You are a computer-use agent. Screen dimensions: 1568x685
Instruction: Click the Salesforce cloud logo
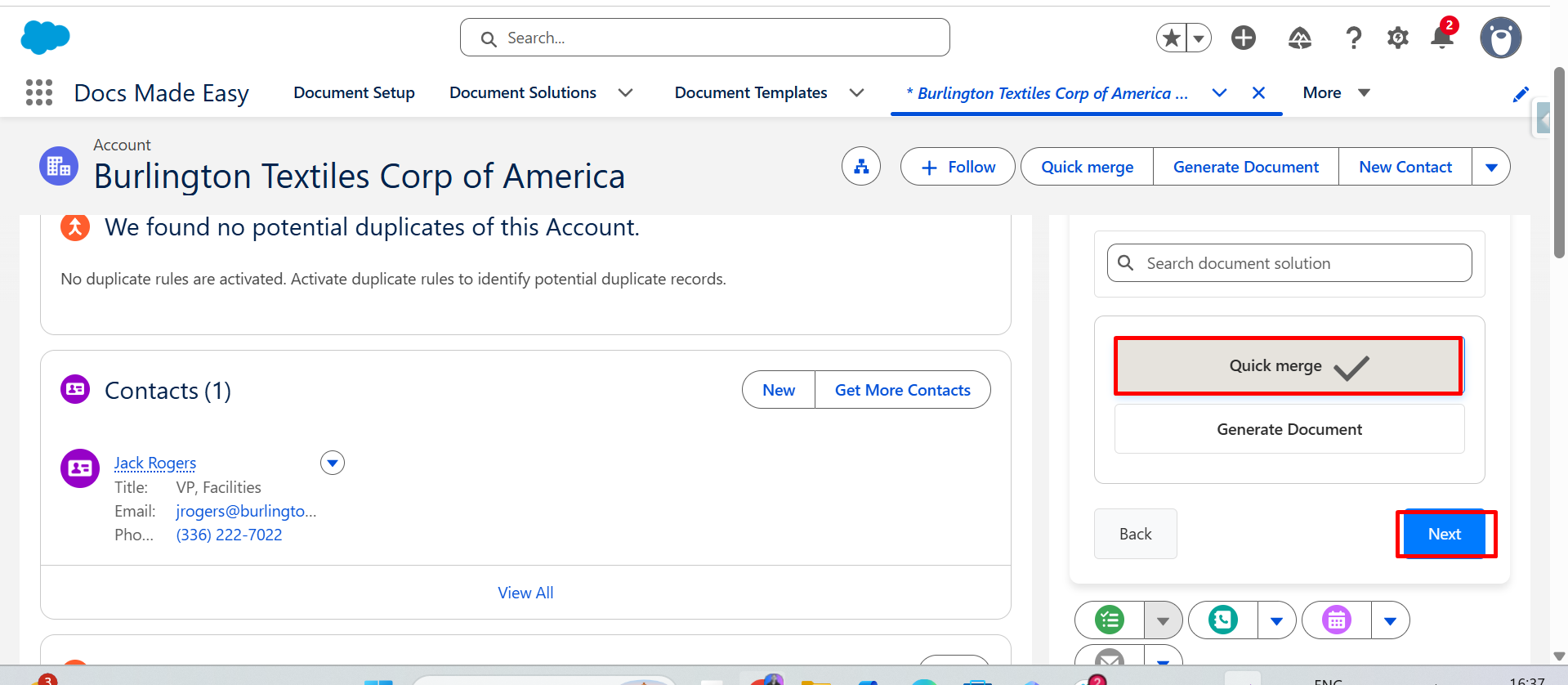pos(45,38)
